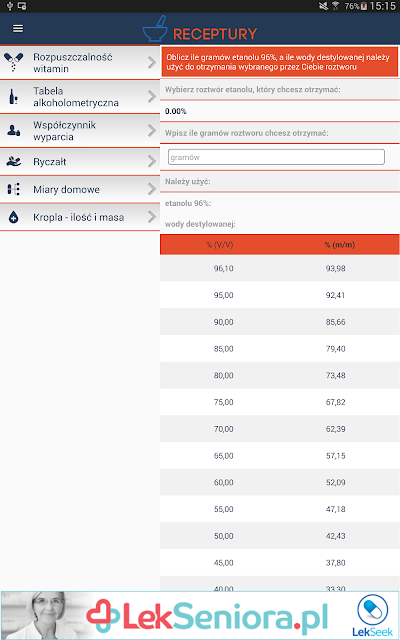This screenshot has width=400, height=640.
Task: Open Współczynnik wyparcia menu item
Action: [80, 131]
